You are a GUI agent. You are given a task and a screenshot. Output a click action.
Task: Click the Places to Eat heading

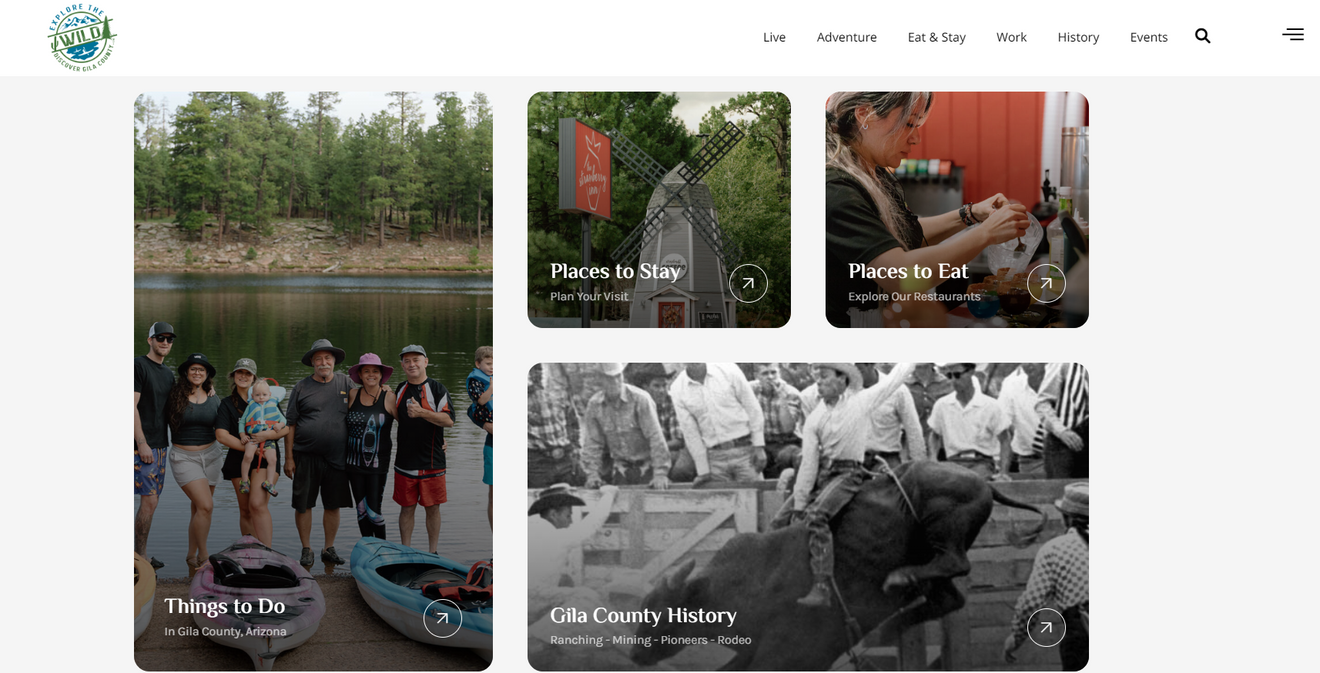click(x=908, y=271)
